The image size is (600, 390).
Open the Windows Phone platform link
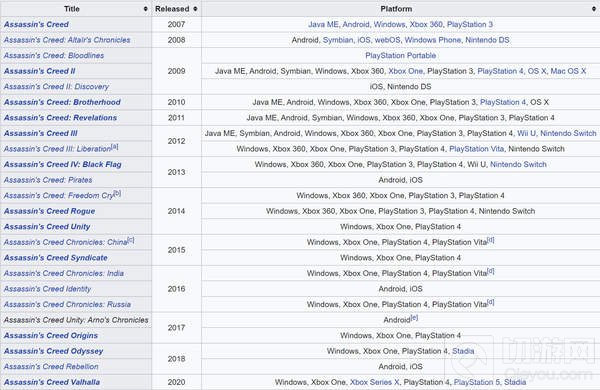[432, 40]
